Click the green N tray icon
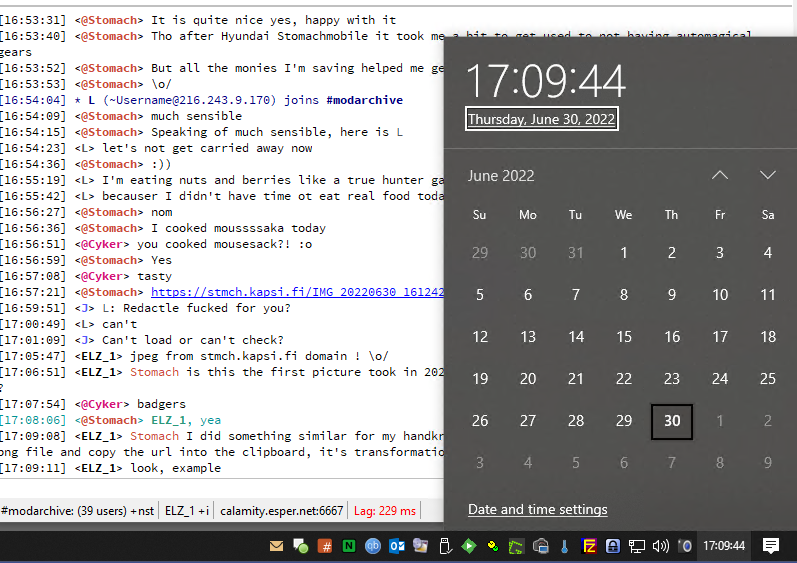Screen dimensions: 797x563 coord(349,546)
